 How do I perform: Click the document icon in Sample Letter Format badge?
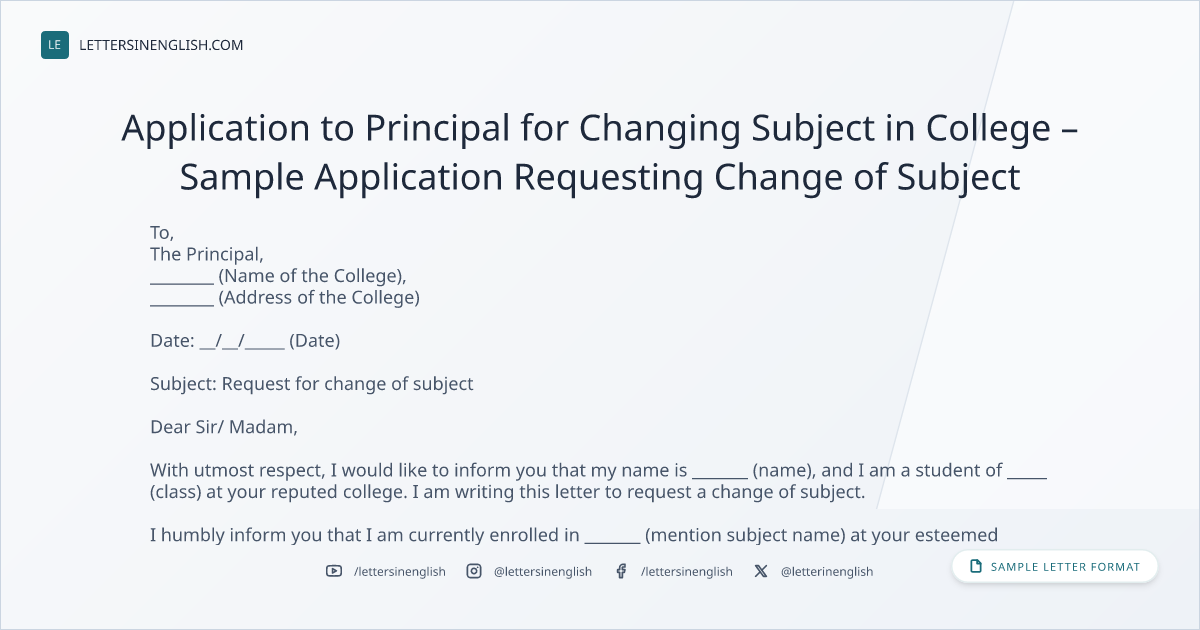click(x=976, y=567)
